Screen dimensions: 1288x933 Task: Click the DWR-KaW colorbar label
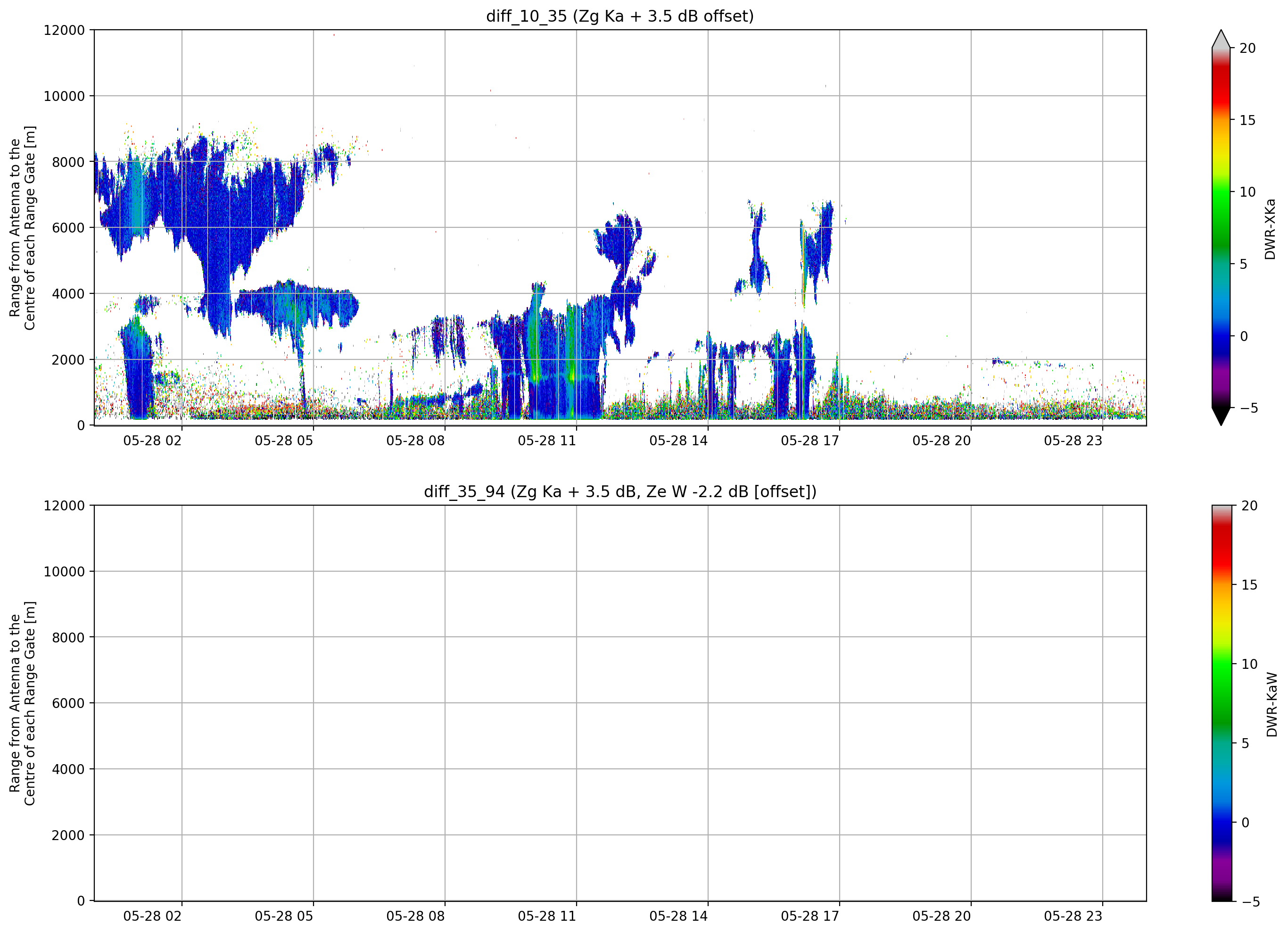1271,704
